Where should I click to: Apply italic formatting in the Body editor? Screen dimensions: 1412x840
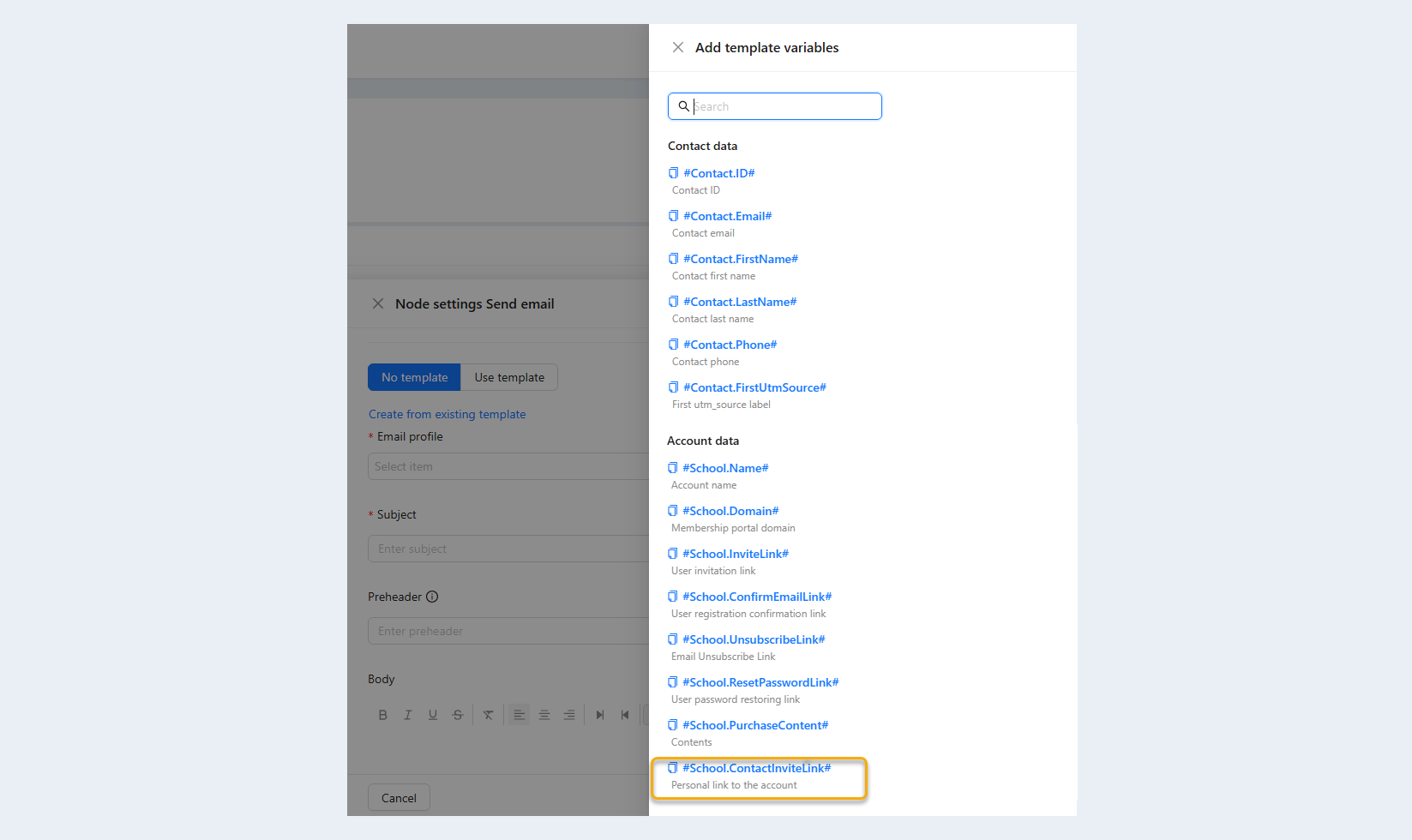pos(408,715)
